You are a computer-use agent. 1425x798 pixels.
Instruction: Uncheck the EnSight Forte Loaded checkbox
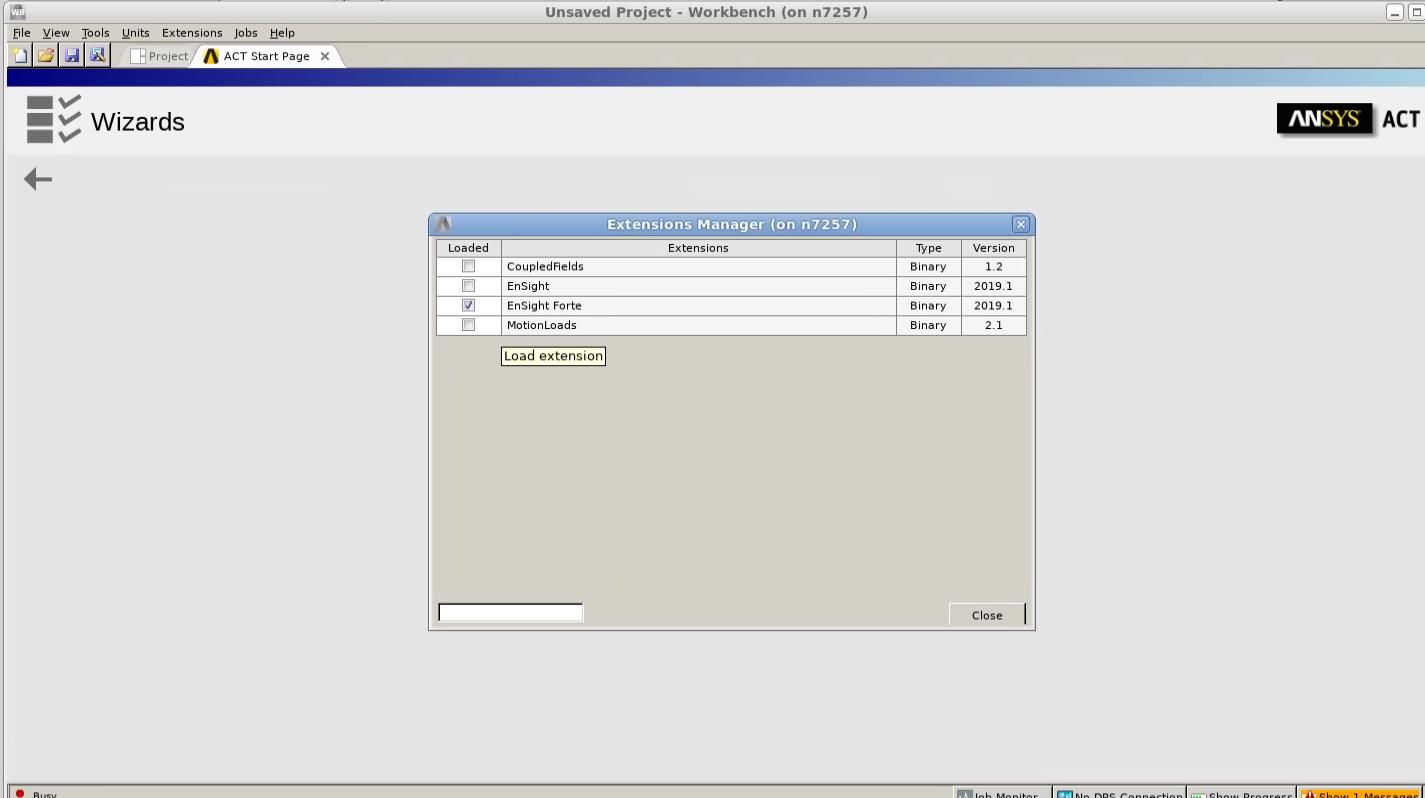click(468, 305)
